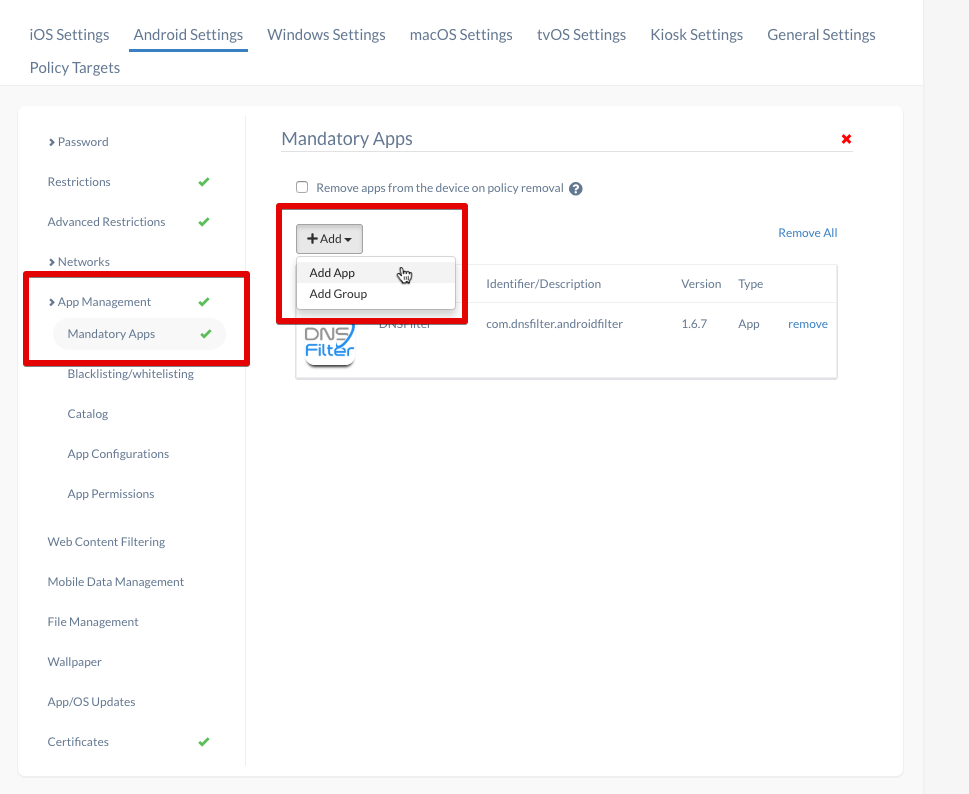969x794 pixels.
Task: Open the Windows Settings tab
Action: click(326, 35)
